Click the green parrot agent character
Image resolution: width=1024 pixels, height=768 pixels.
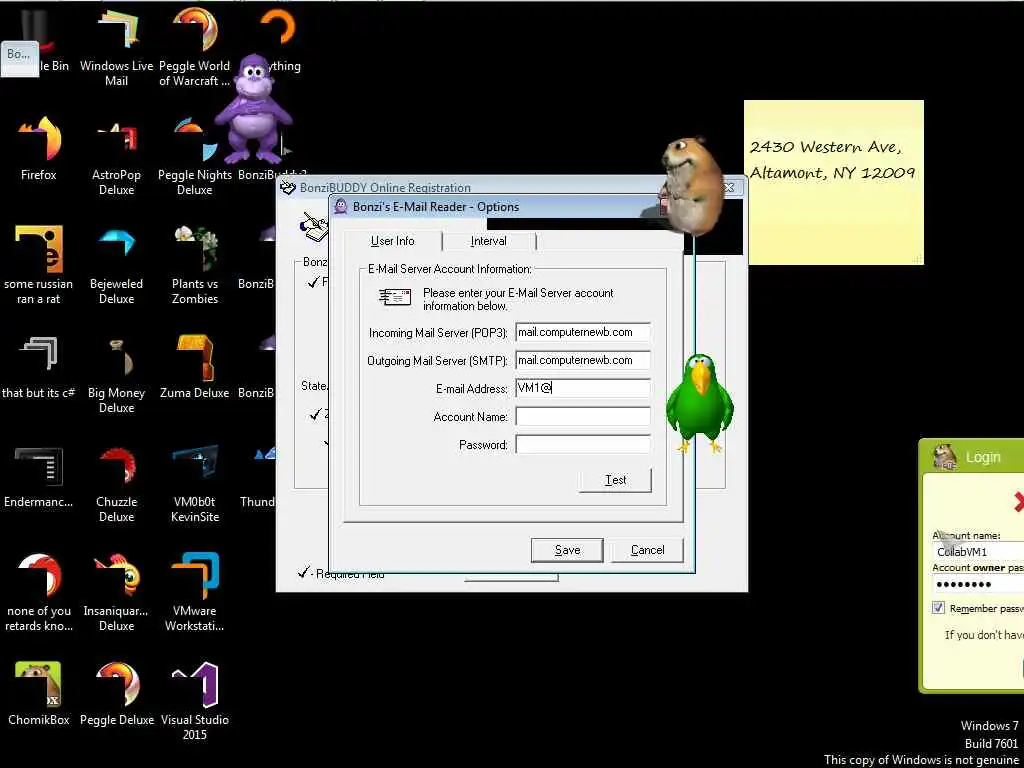[699, 404]
